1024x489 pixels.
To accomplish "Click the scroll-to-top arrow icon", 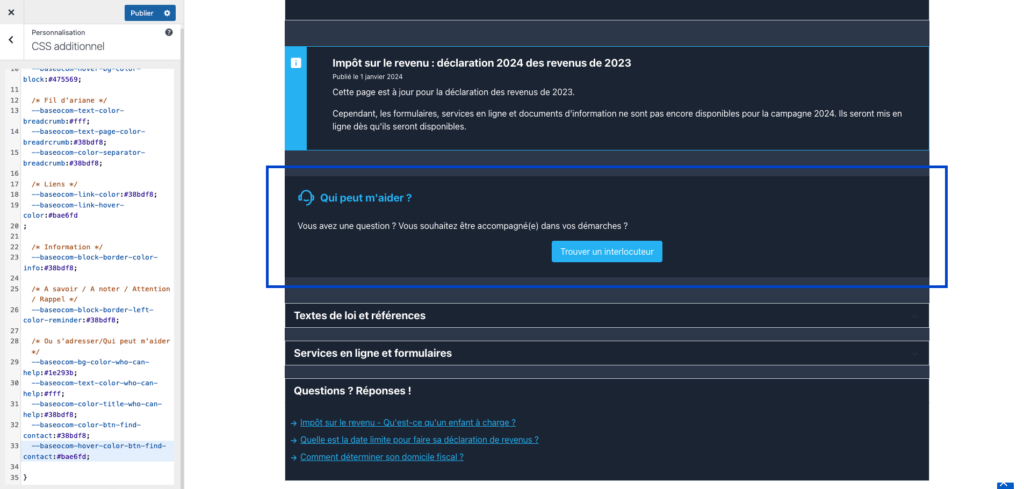I will coord(1003,484).
